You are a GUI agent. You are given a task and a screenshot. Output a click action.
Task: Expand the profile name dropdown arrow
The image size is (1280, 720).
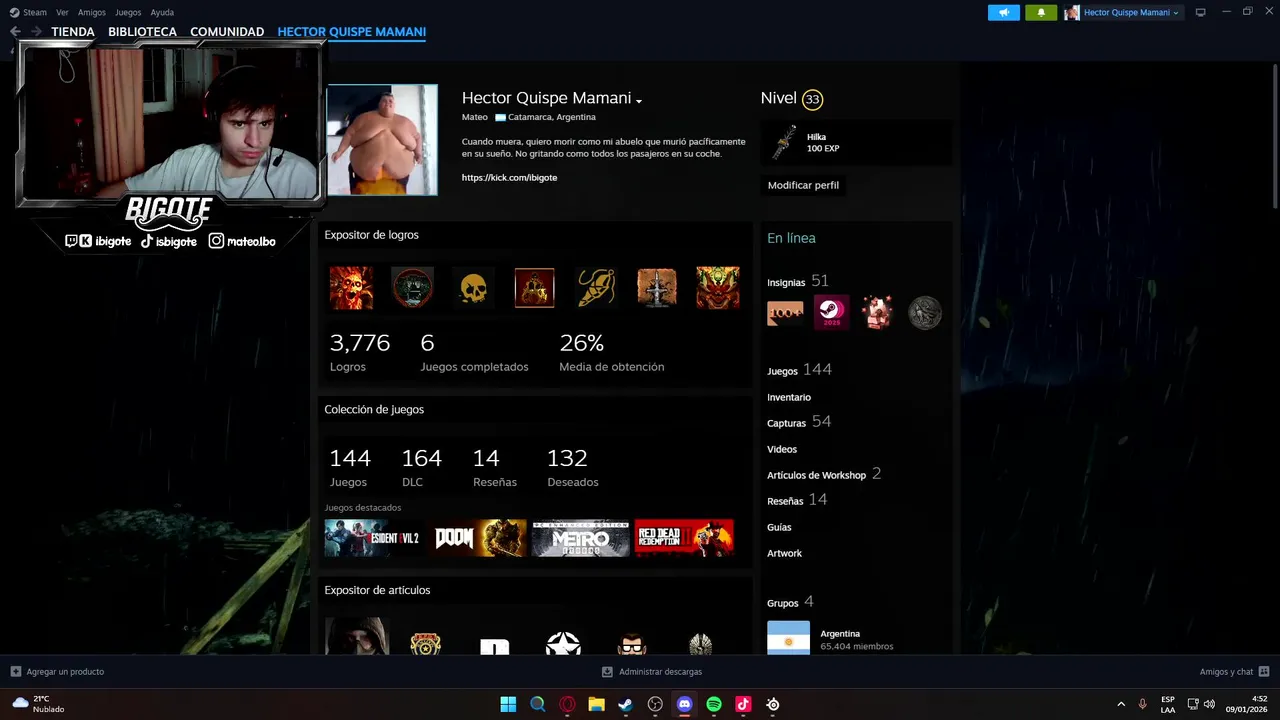(x=639, y=100)
